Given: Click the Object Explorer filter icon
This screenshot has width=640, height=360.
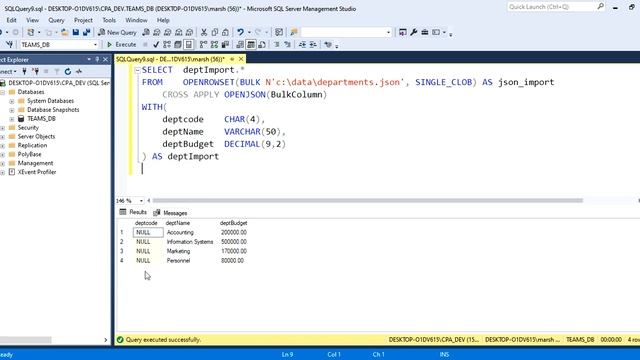Looking at the screenshot, I should tap(57, 71).
